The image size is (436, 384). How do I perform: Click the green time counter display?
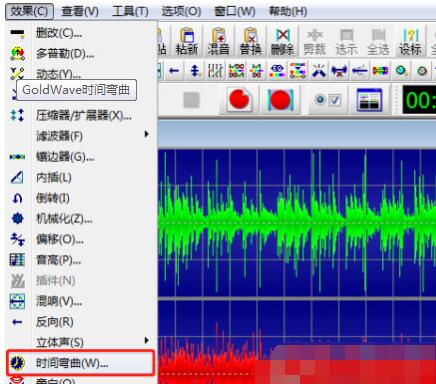419,100
